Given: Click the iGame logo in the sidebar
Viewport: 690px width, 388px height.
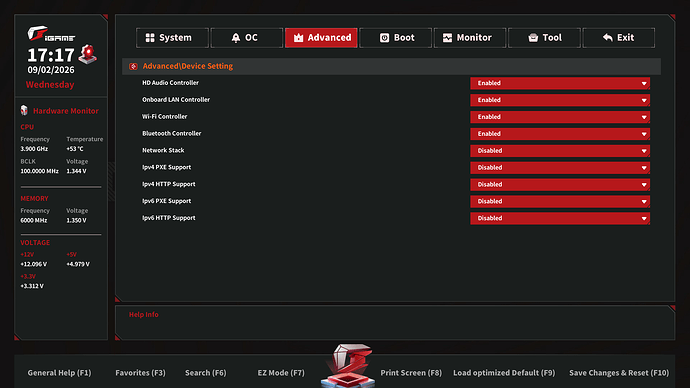Looking at the screenshot, I should click(x=51, y=34).
